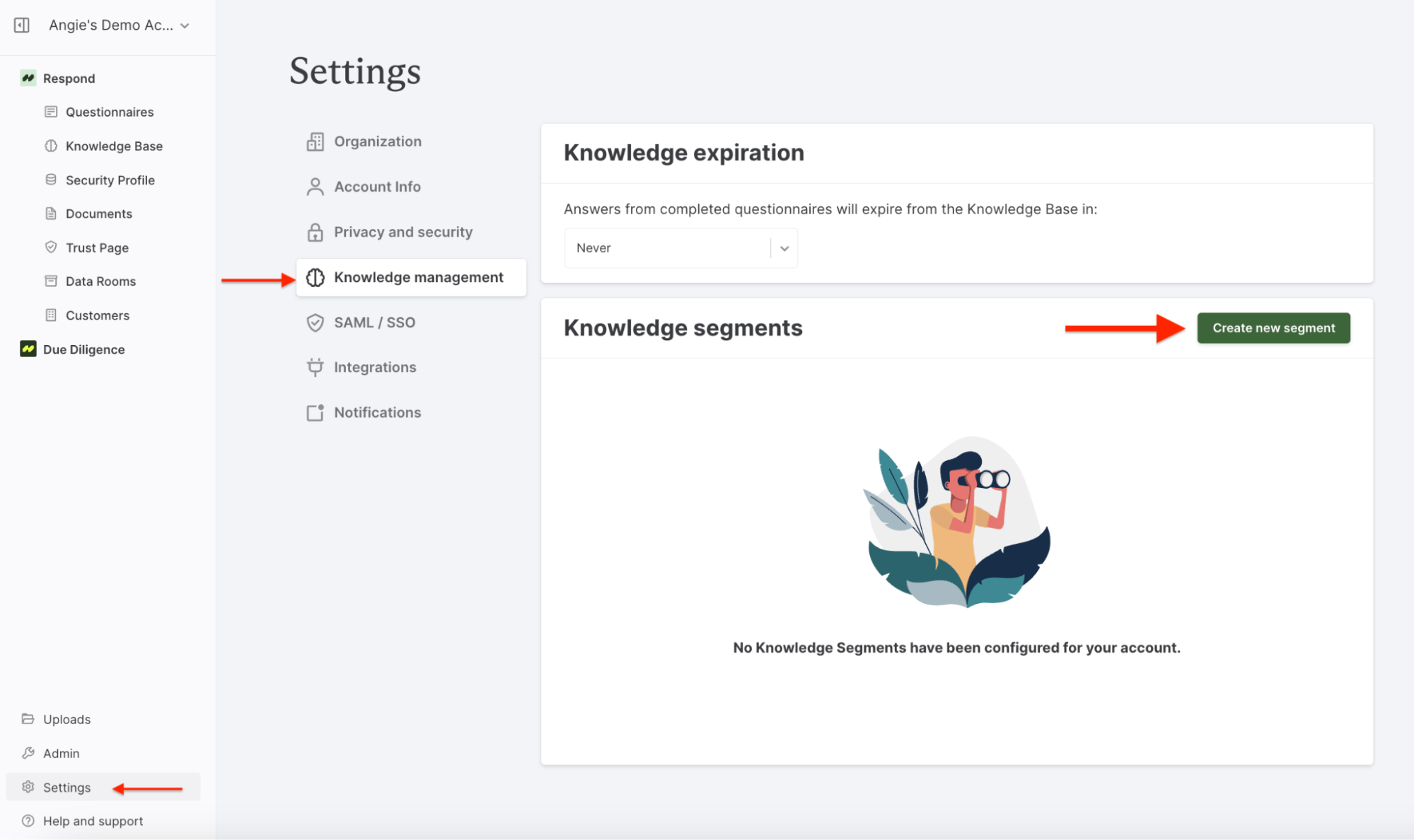
Task: Click the Questionnaires list icon
Action: 51,112
